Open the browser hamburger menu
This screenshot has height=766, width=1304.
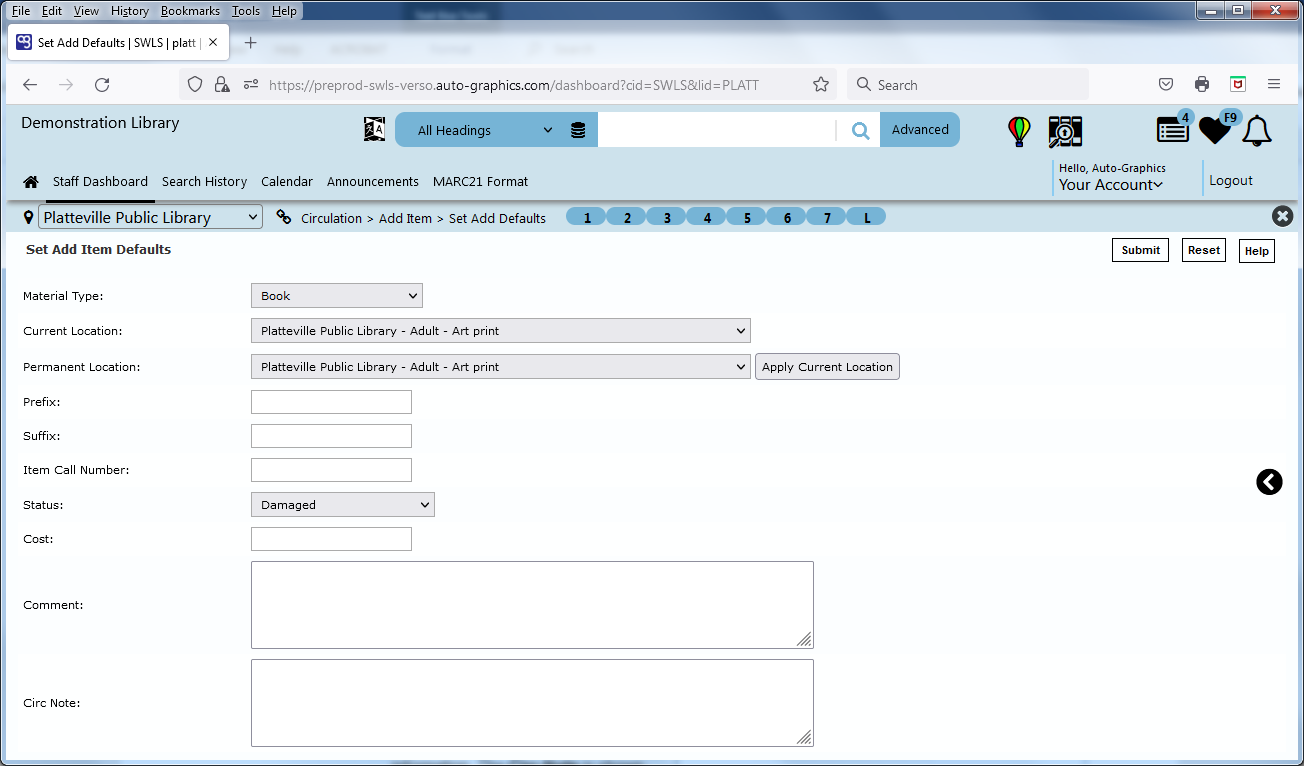coord(1274,85)
